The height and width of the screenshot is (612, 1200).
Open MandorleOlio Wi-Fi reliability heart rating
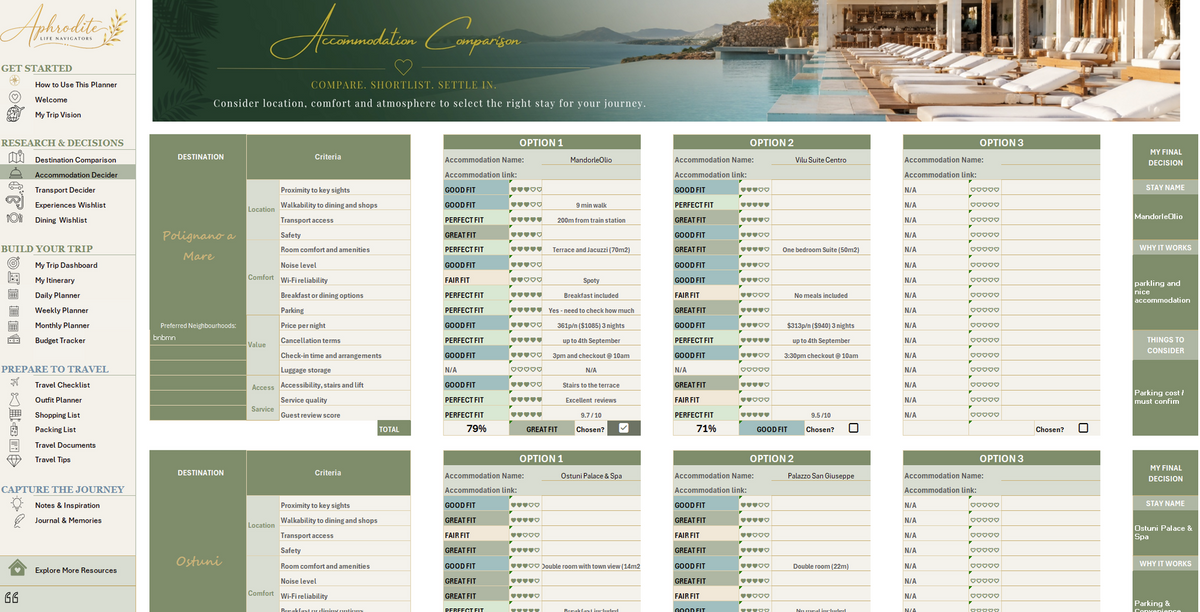(525, 280)
